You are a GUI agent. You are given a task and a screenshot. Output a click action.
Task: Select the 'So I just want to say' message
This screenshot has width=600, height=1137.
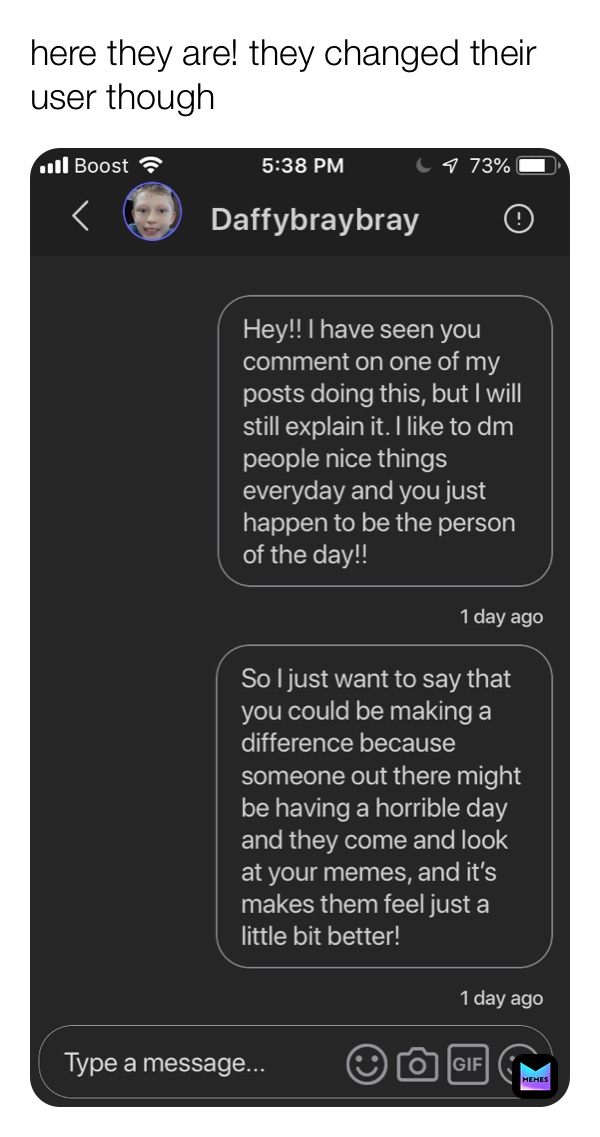385,806
